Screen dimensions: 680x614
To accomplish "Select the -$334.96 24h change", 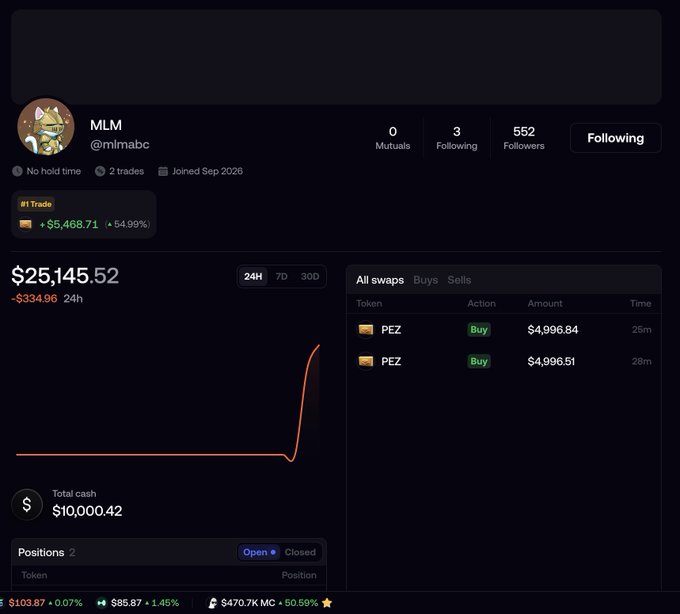I will 34,298.
